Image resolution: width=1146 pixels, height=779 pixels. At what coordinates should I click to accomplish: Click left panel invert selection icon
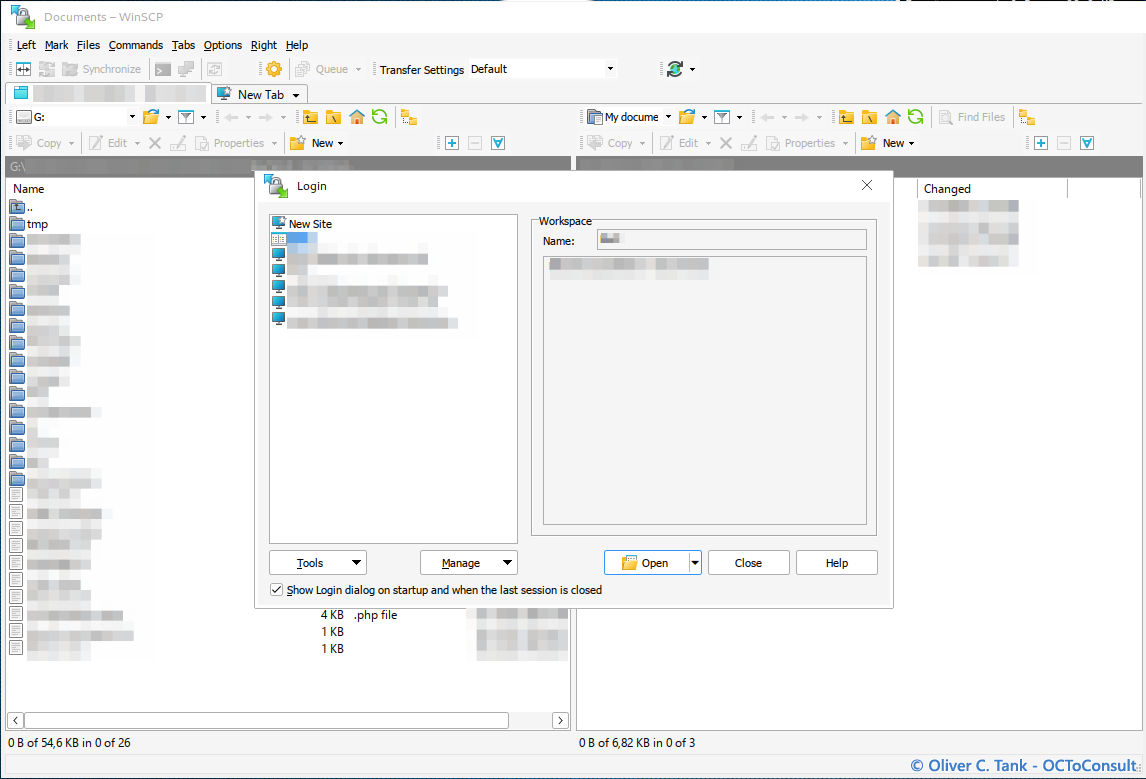(x=498, y=143)
